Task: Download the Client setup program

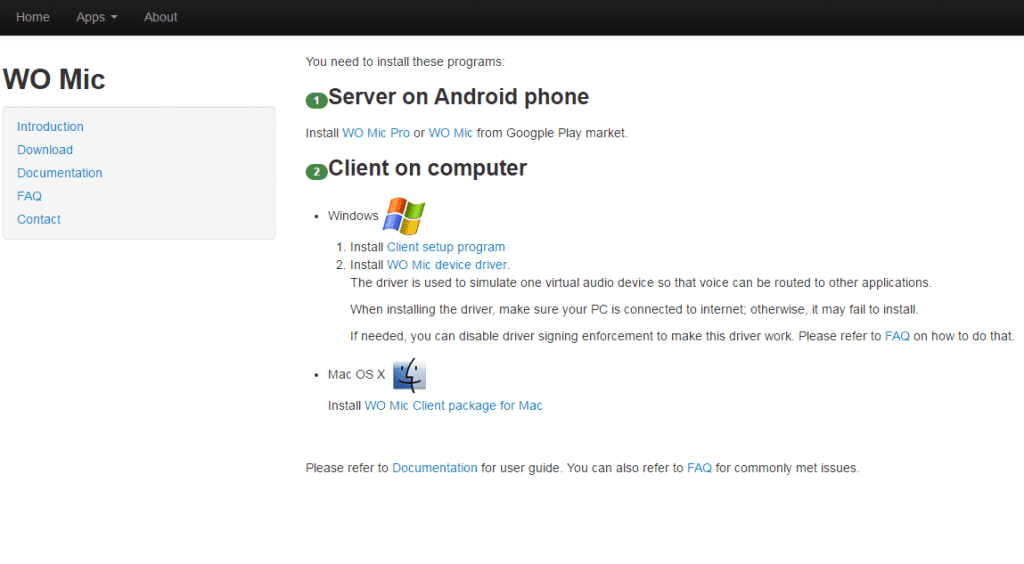Action: [x=446, y=247]
